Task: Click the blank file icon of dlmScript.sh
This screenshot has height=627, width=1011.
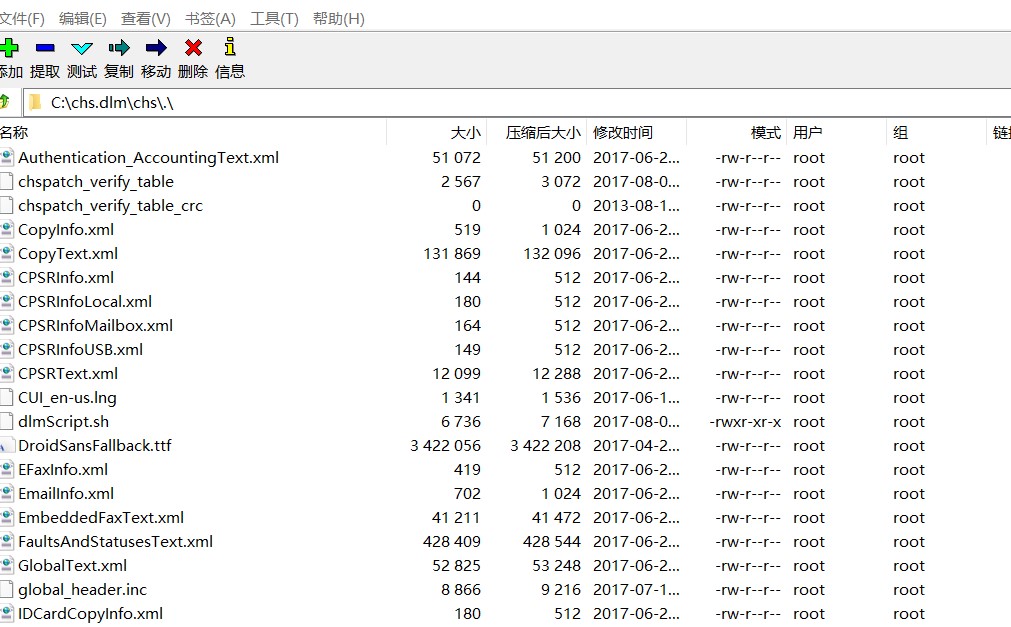Action: tap(6, 421)
